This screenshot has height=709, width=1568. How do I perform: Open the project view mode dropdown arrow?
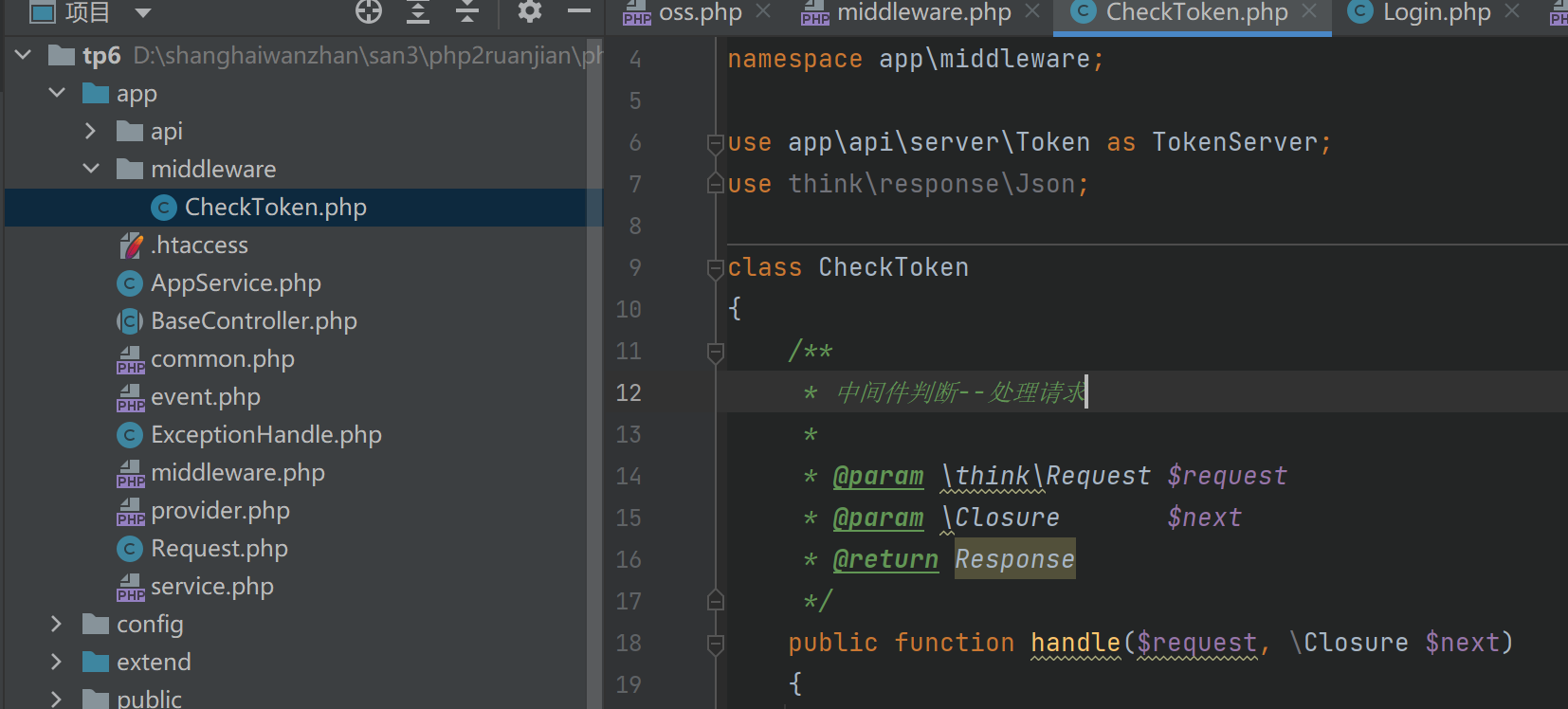(143, 12)
